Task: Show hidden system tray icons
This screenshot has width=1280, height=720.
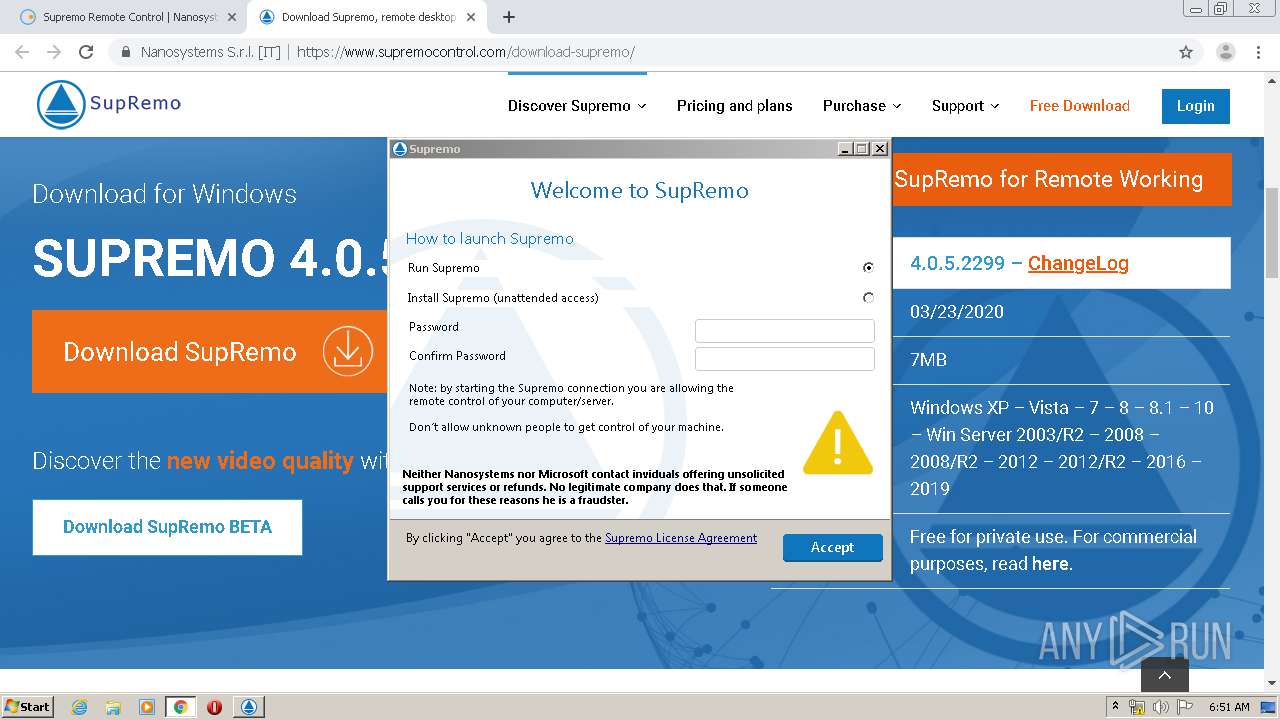Action: (x=1115, y=707)
